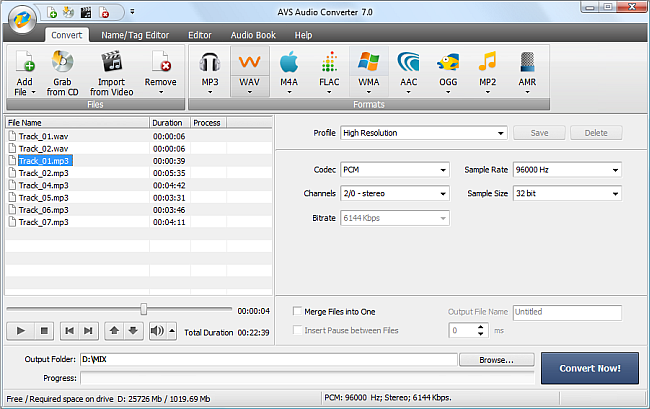
Task: Click the Convert Now! button
Action: click(x=590, y=368)
